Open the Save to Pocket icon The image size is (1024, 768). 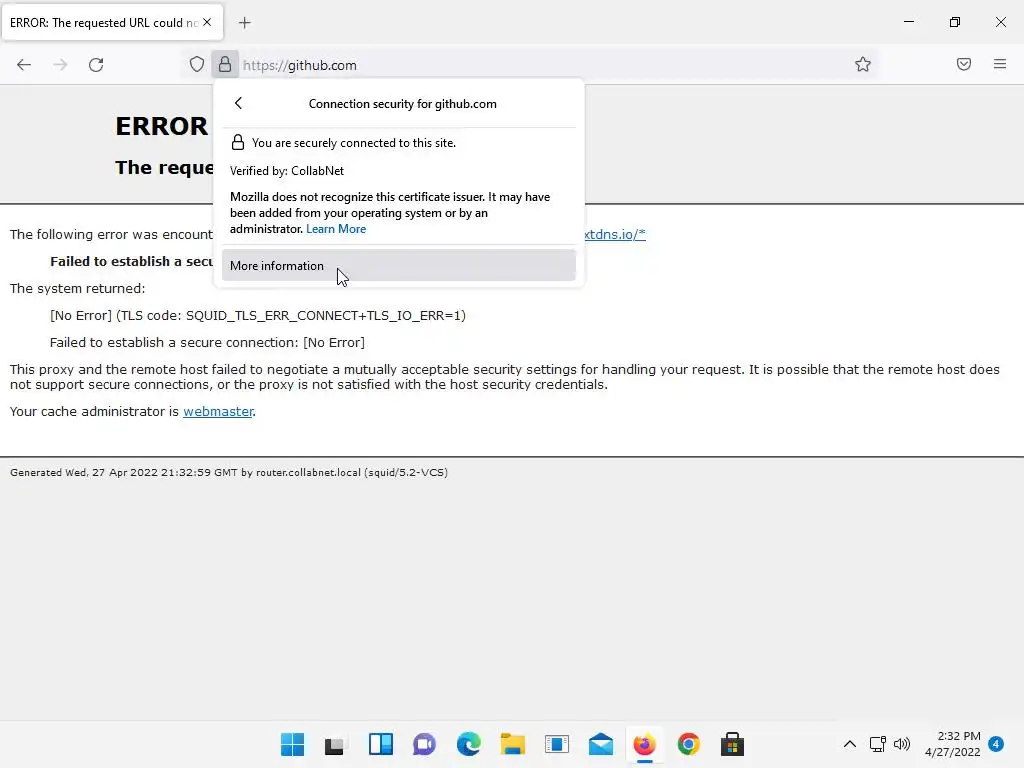[x=964, y=64]
